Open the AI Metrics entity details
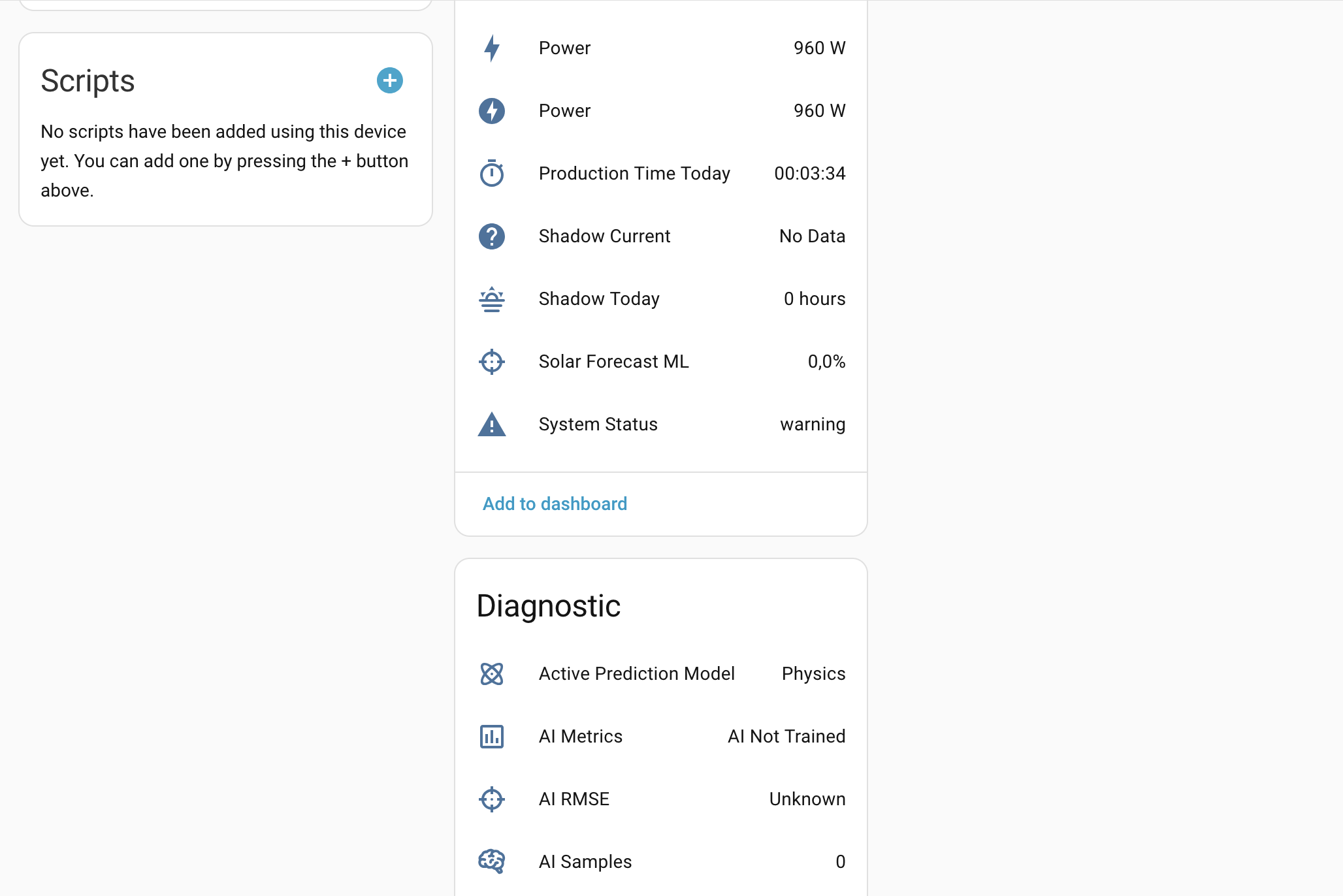 (x=661, y=737)
